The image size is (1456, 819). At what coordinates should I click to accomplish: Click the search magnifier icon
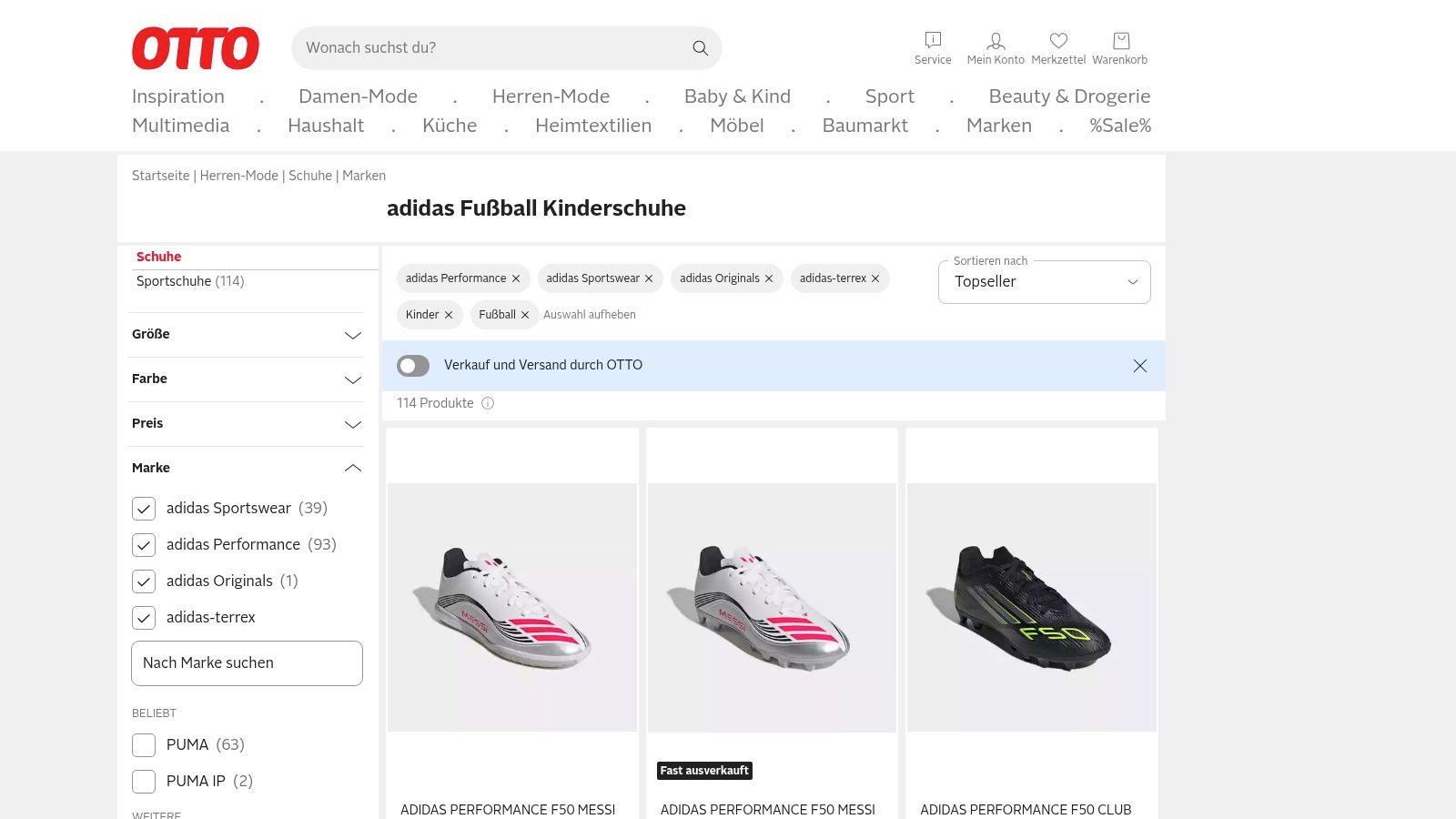point(700,48)
